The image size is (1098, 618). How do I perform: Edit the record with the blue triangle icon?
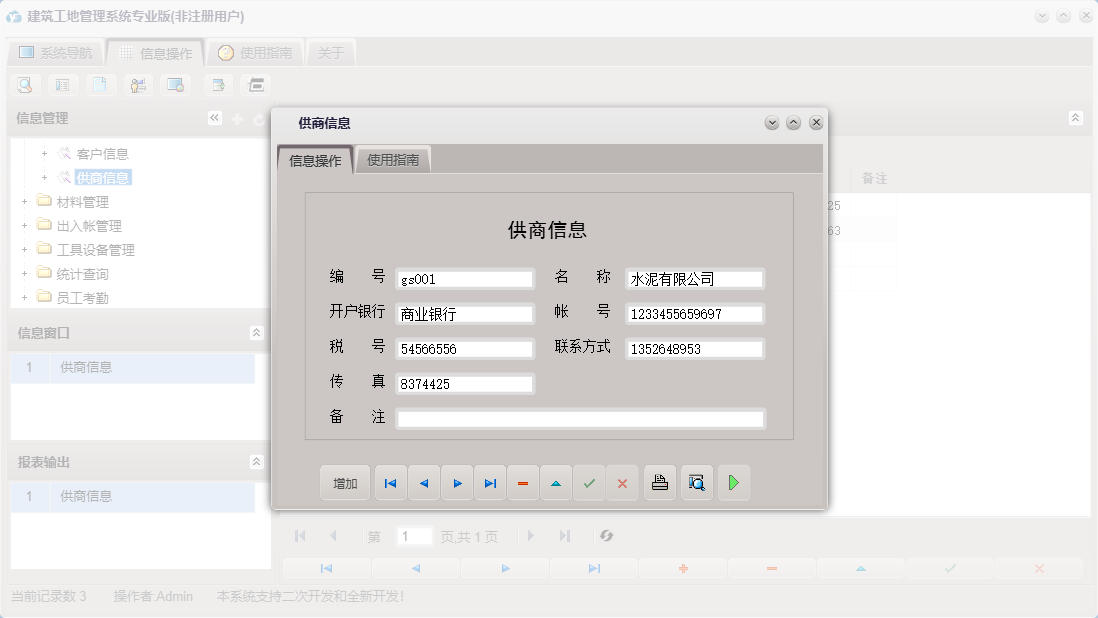[556, 483]
